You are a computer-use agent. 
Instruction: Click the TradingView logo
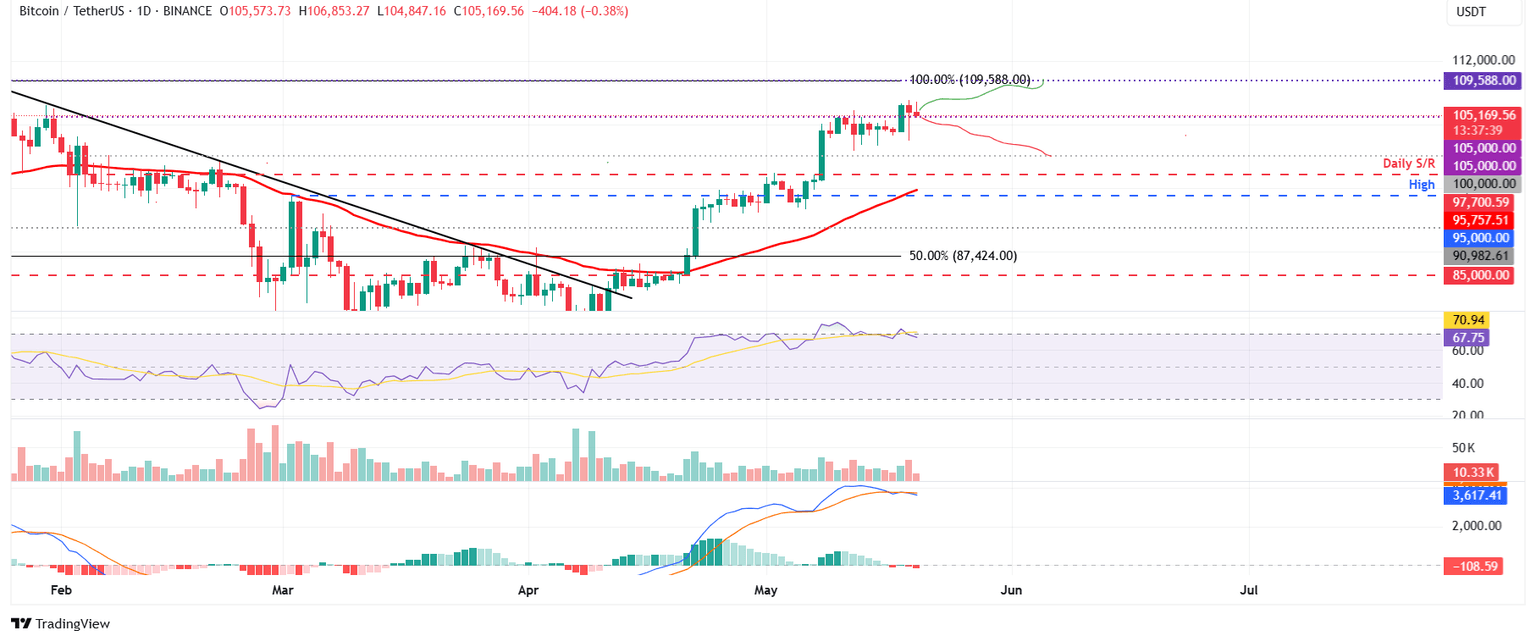pos(60,624)
